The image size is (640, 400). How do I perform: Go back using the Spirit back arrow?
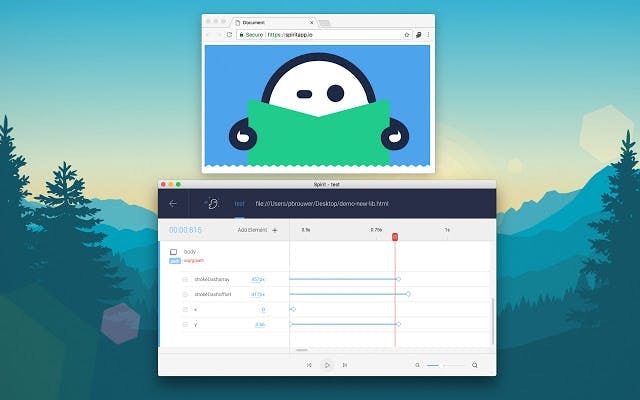tap(173, 203)
